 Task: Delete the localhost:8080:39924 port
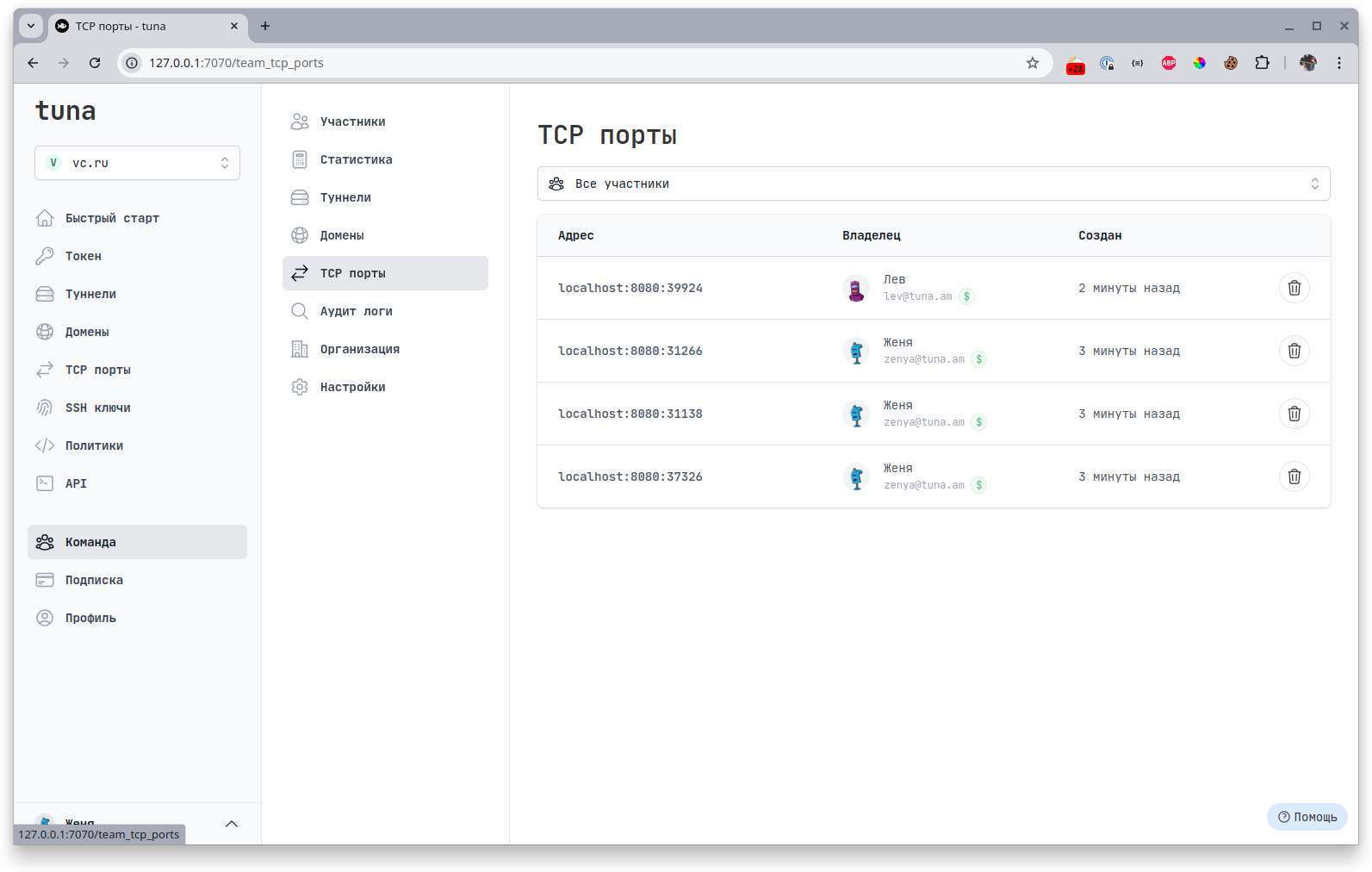1294,288
